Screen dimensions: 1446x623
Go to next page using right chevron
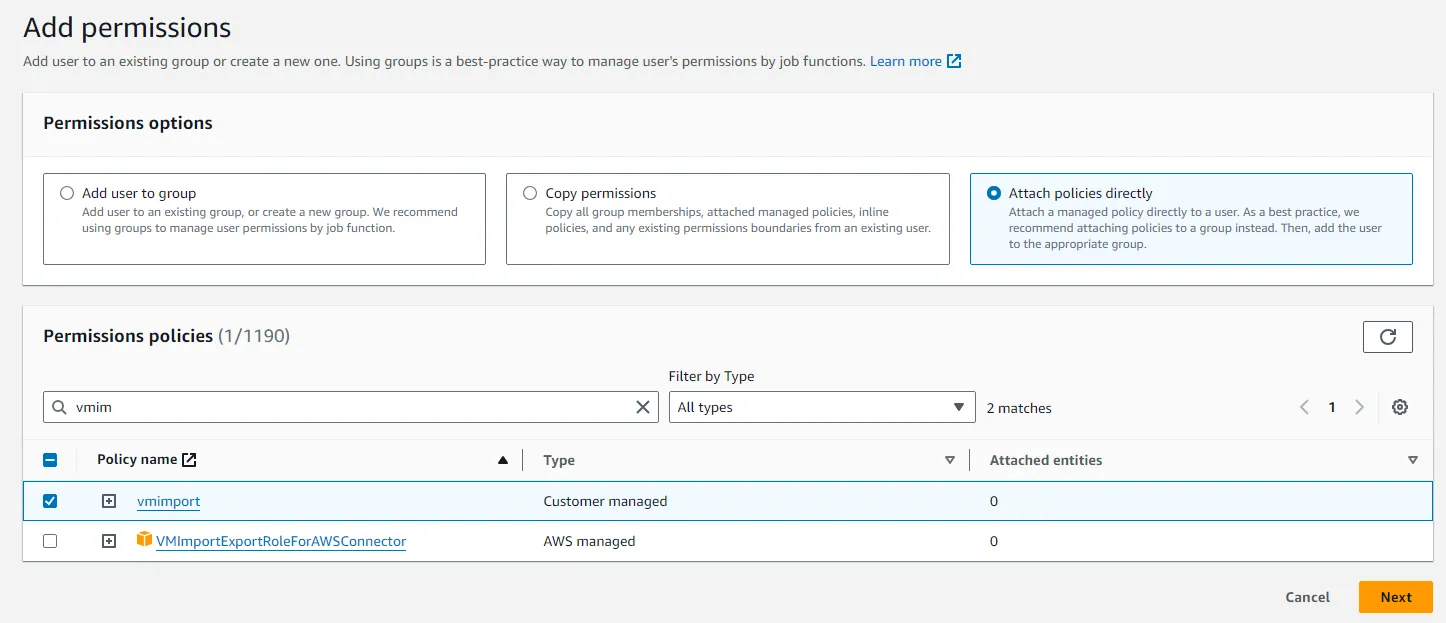[x=1359, y=407]
